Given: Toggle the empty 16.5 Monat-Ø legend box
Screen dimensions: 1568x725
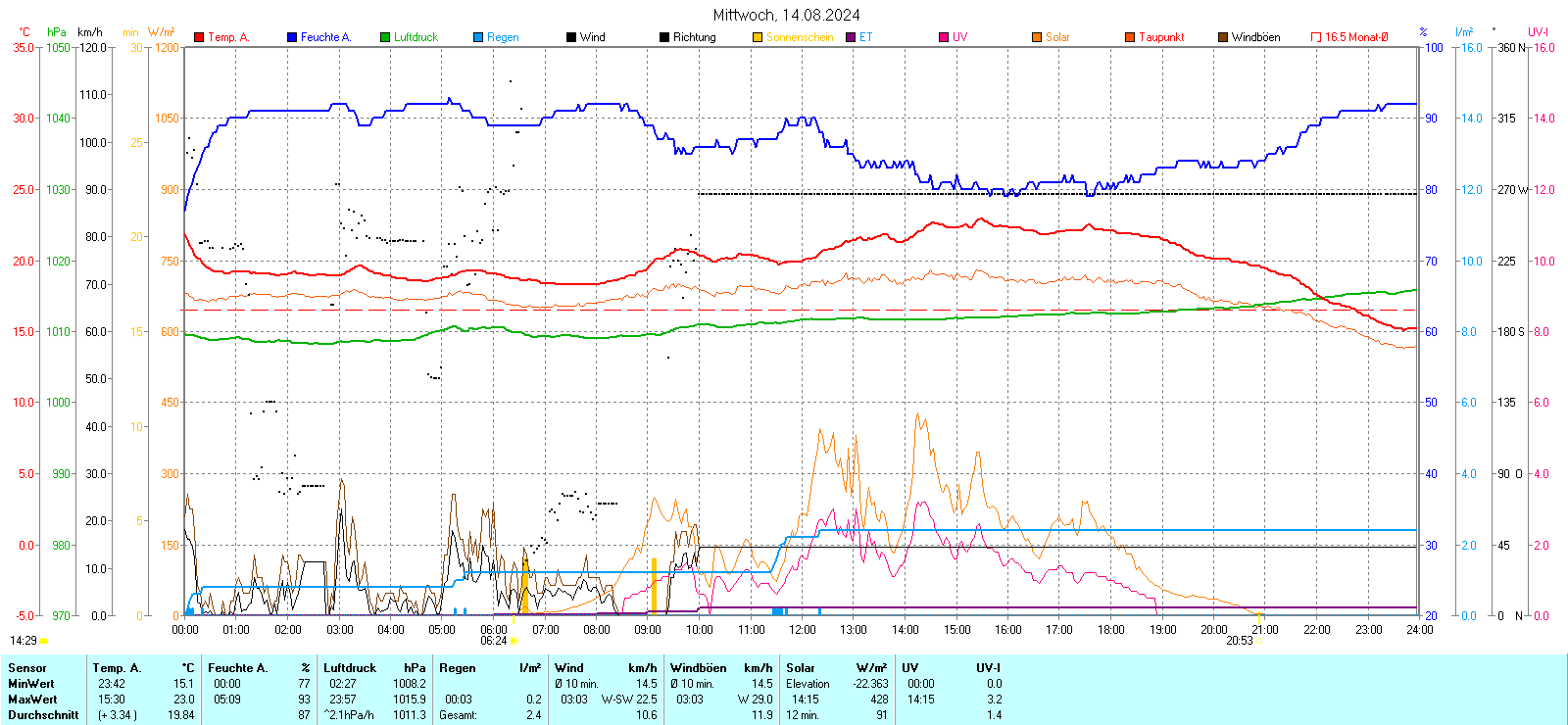Looking at the screenshot, I should pos(1316,37).
